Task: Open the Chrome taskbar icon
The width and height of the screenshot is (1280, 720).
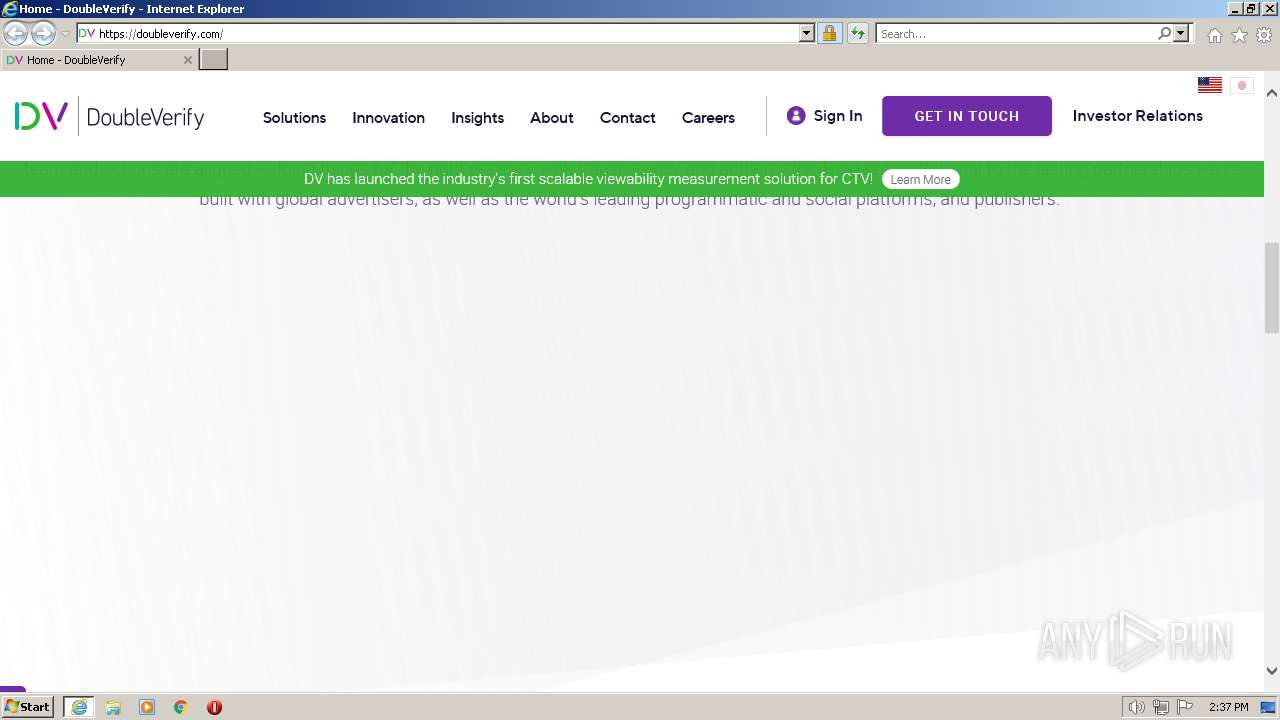Action: (x=181, y=707)
